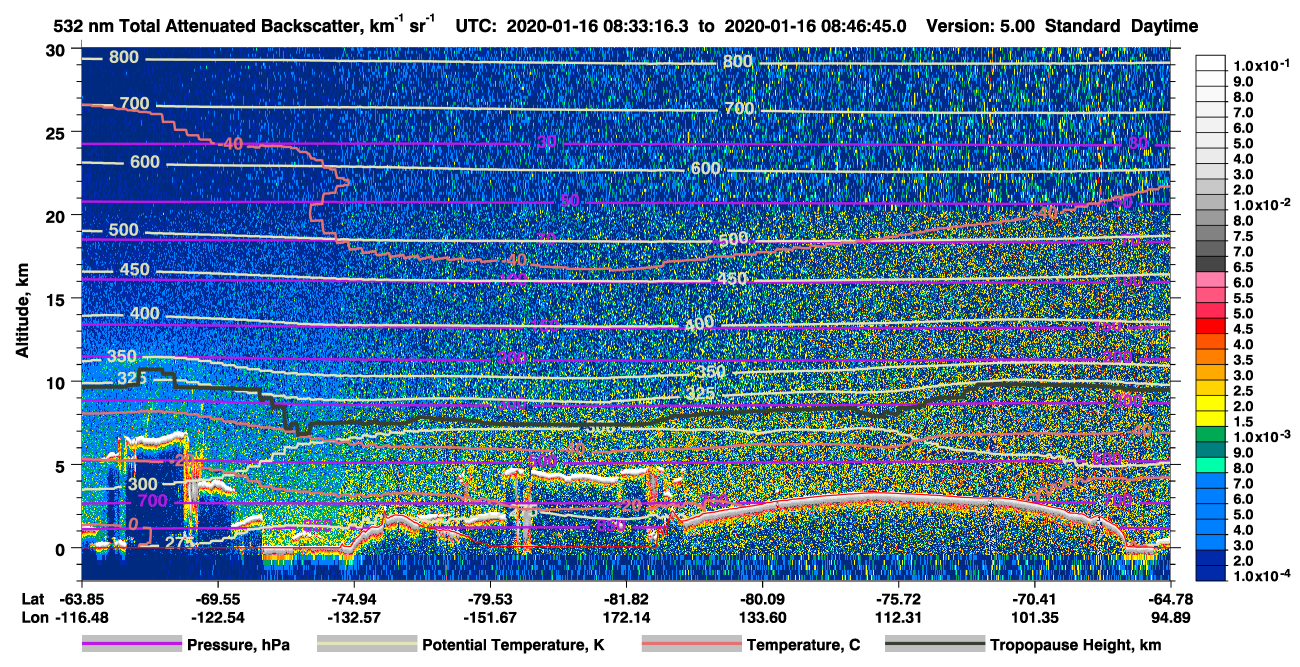Click the magenta Pressure legend line sample
1300x667 pixels.
pyautogui.click(x=131, y=645)
